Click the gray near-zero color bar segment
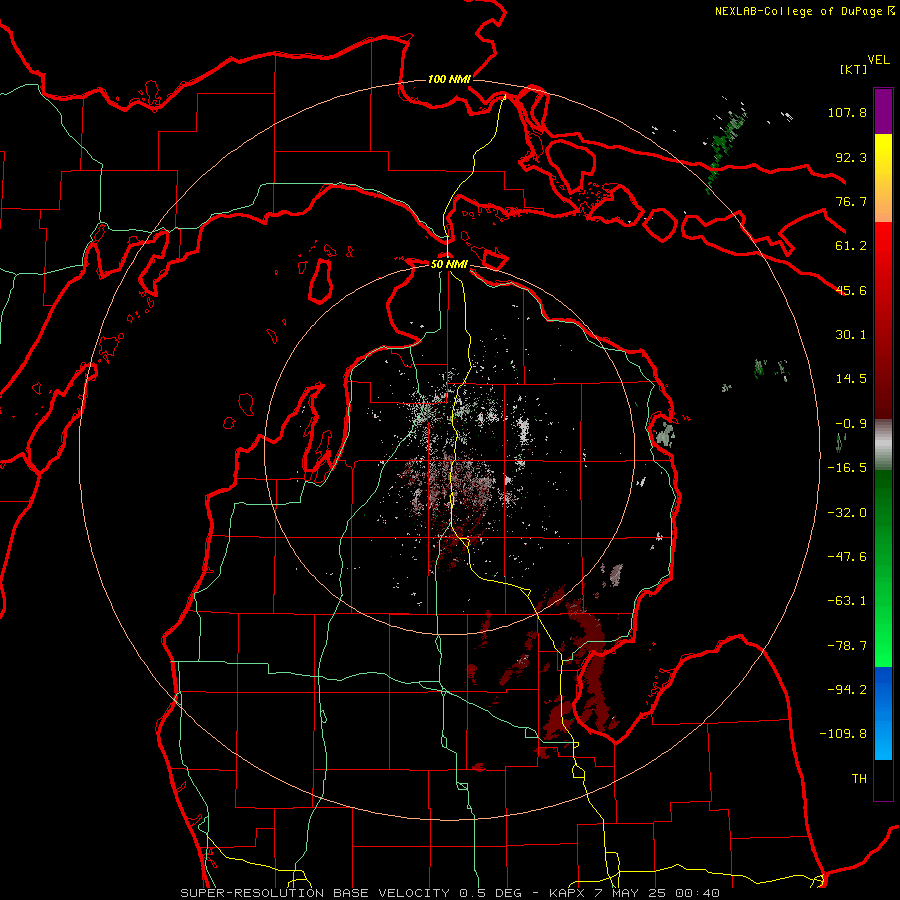Image resolution: width=900 pixels, height=900 pixels. coord(883,445)
